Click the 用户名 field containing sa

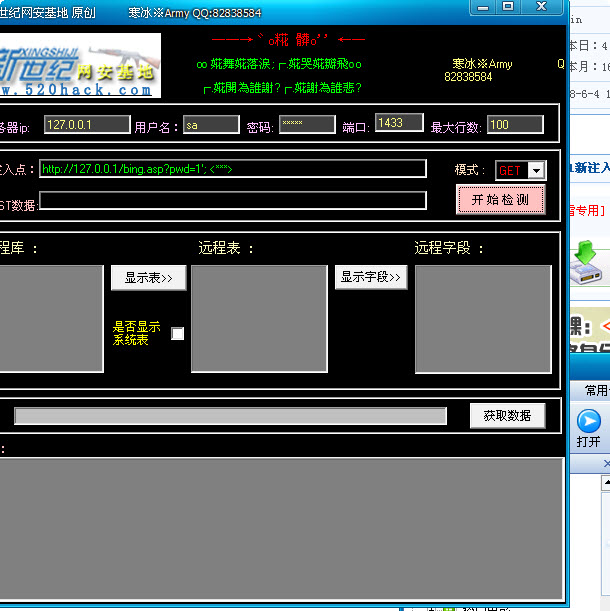pos(211,125)
